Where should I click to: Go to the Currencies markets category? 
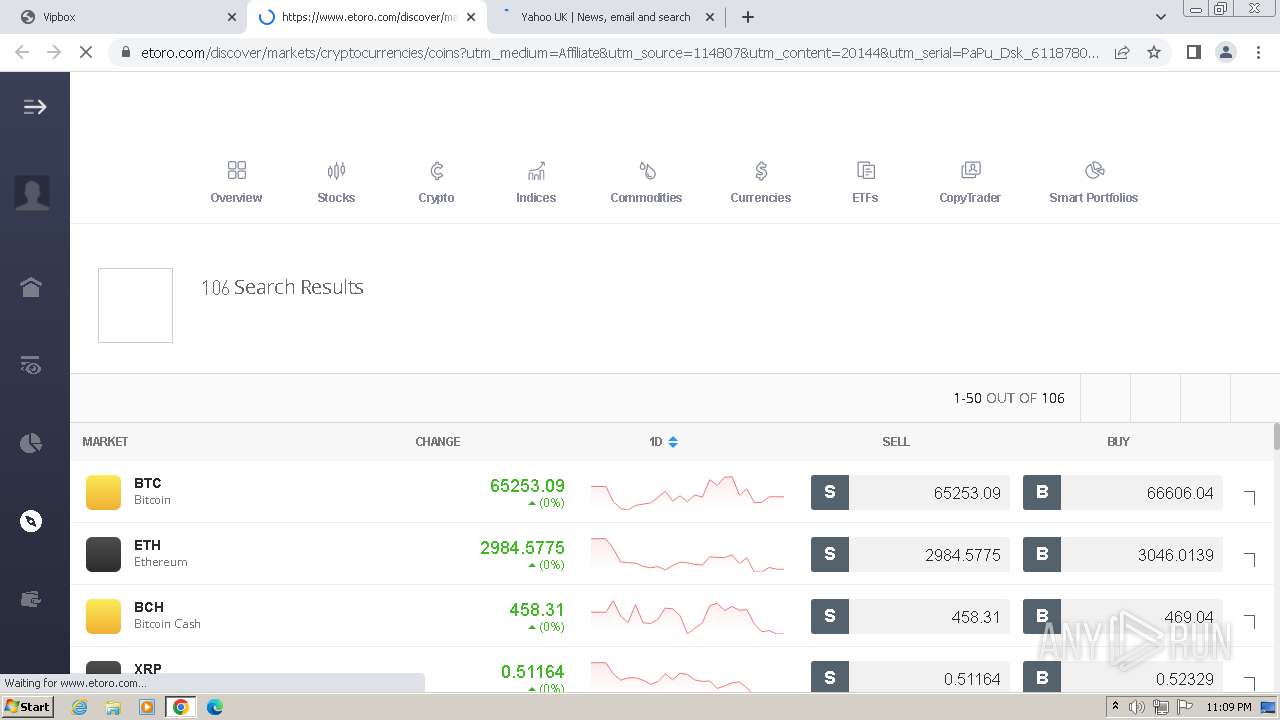pyautogui.click(x=760, y=182)
